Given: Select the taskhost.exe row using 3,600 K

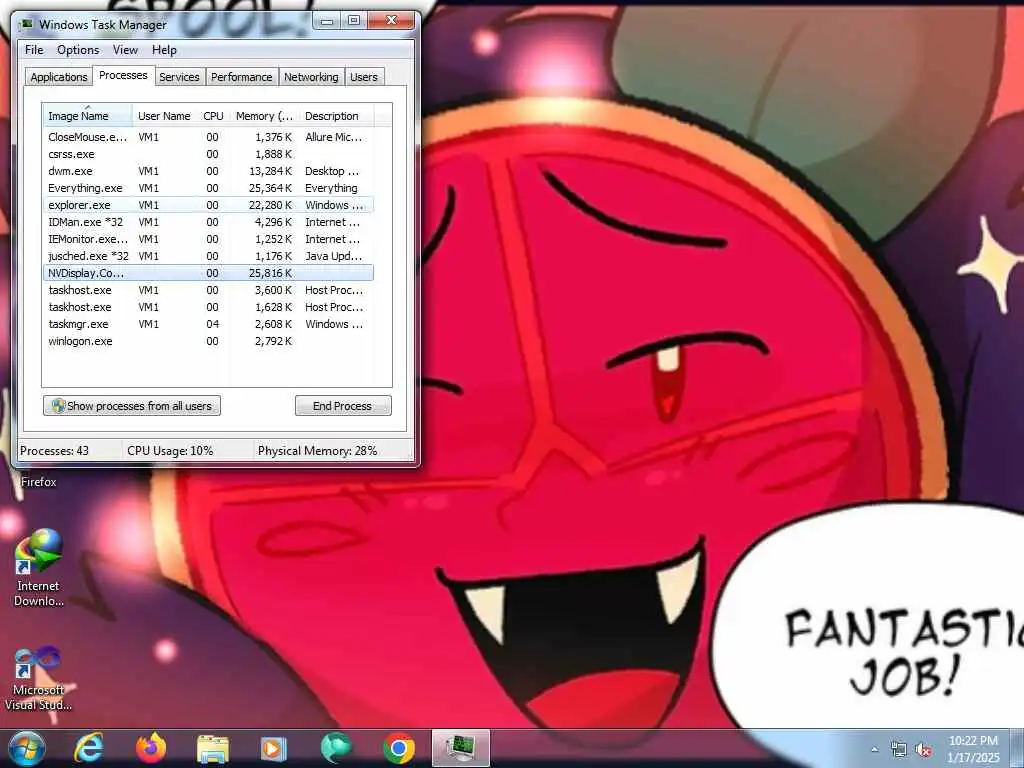Looking at the screenshot, I should (x=208, y=290).
